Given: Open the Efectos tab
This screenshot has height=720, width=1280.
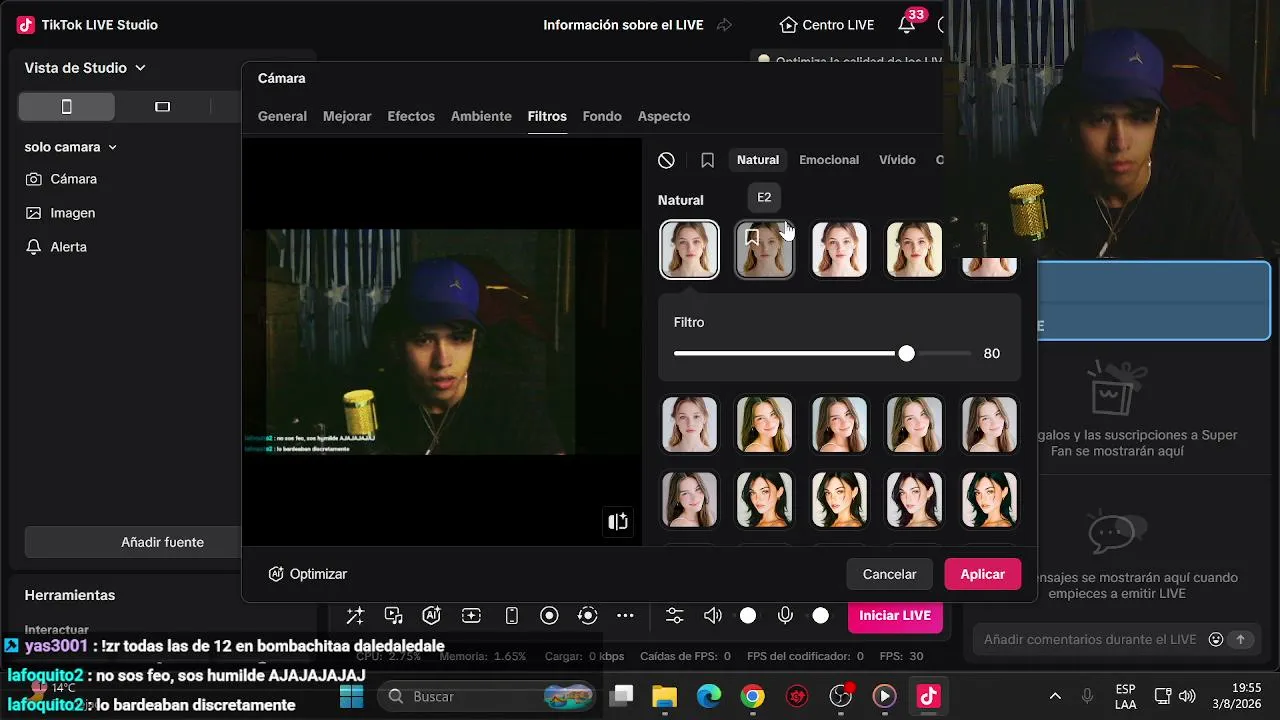Looking at the screenshot, I should [x=411, y=116].
